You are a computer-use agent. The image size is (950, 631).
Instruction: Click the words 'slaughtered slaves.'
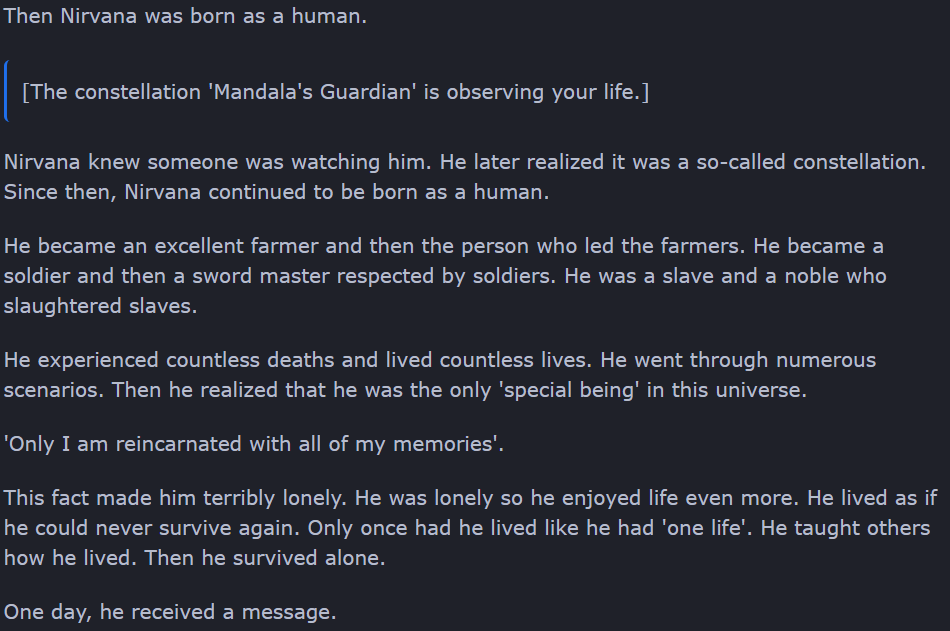[101, 306]
